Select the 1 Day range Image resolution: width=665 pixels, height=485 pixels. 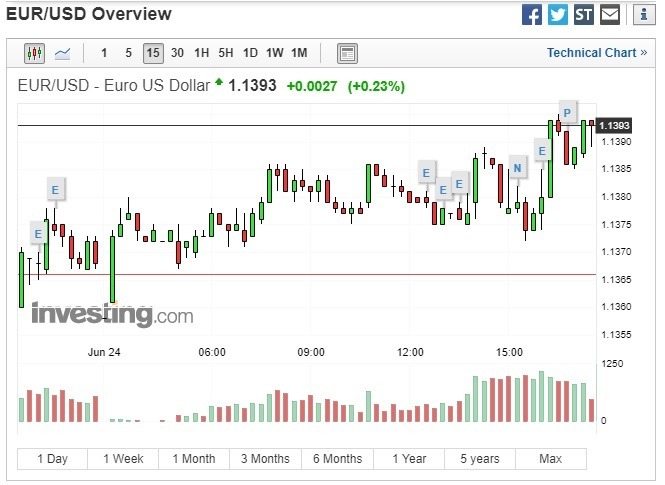[x=53, y=459]
